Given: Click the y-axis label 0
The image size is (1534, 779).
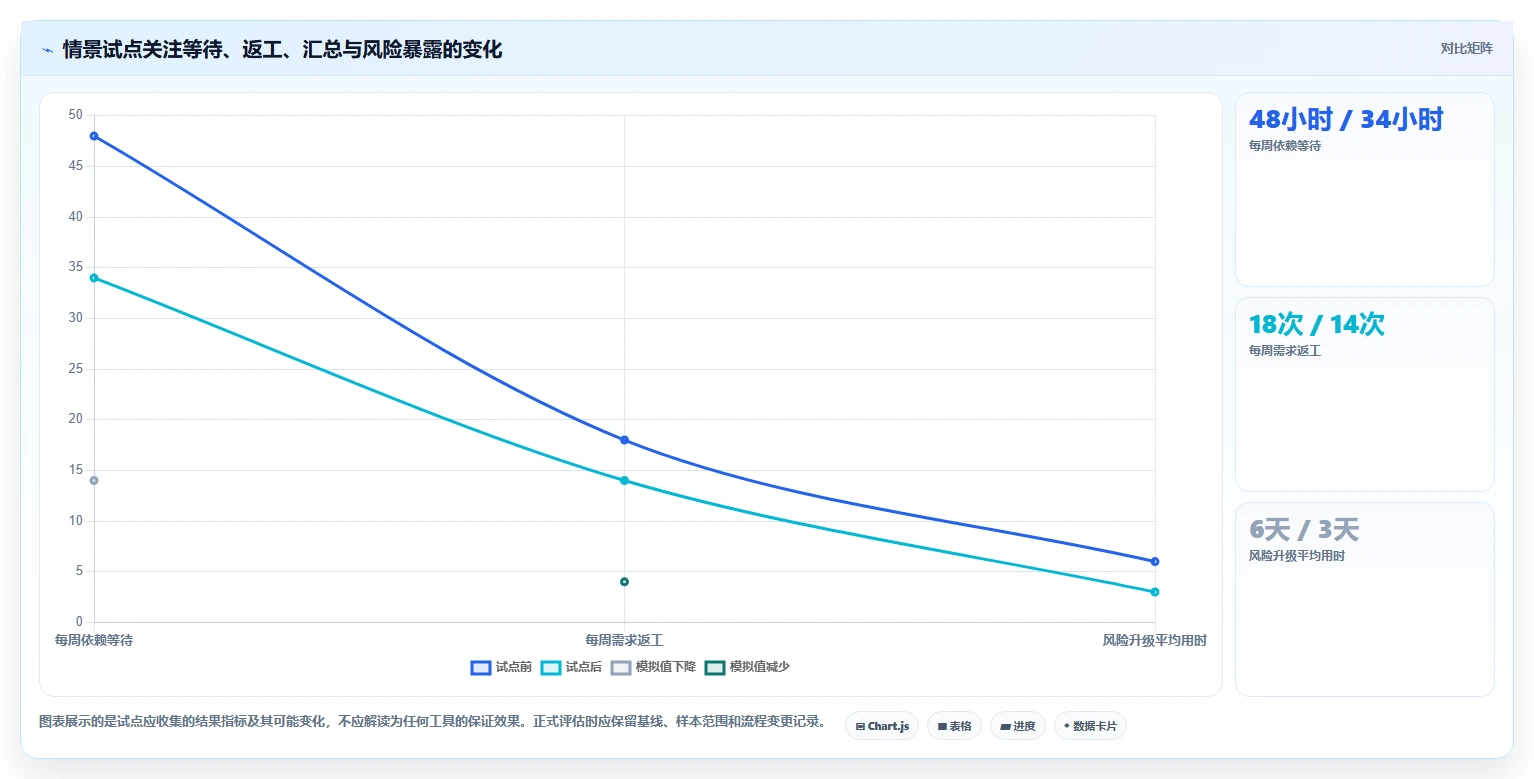Looking at the screenshot, I should pyautogui.click(x=80, y=622).
